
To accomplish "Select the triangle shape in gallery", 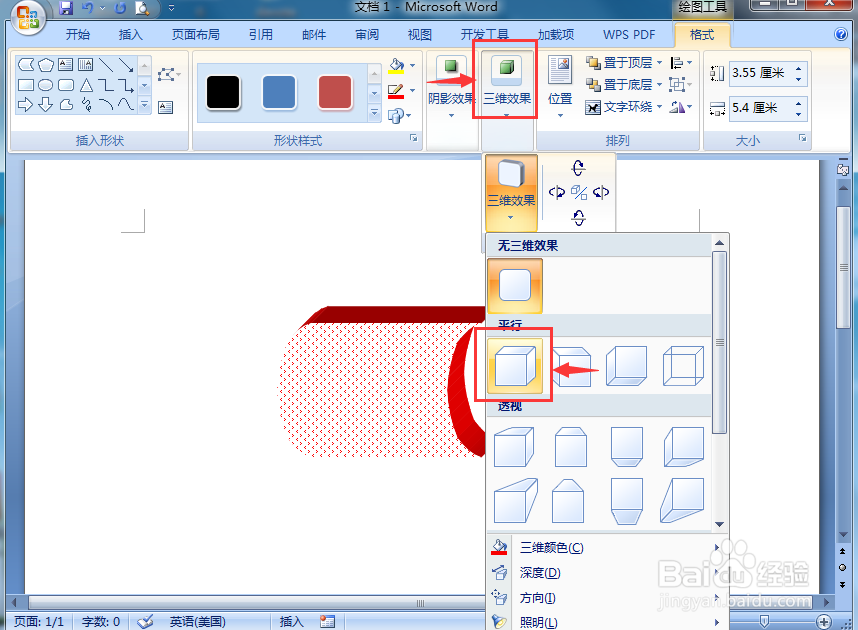I will coord(86,85).
